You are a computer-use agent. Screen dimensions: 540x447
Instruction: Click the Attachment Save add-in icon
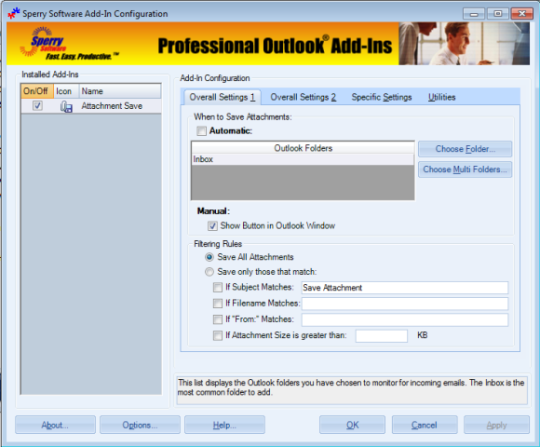coord(66,106)
